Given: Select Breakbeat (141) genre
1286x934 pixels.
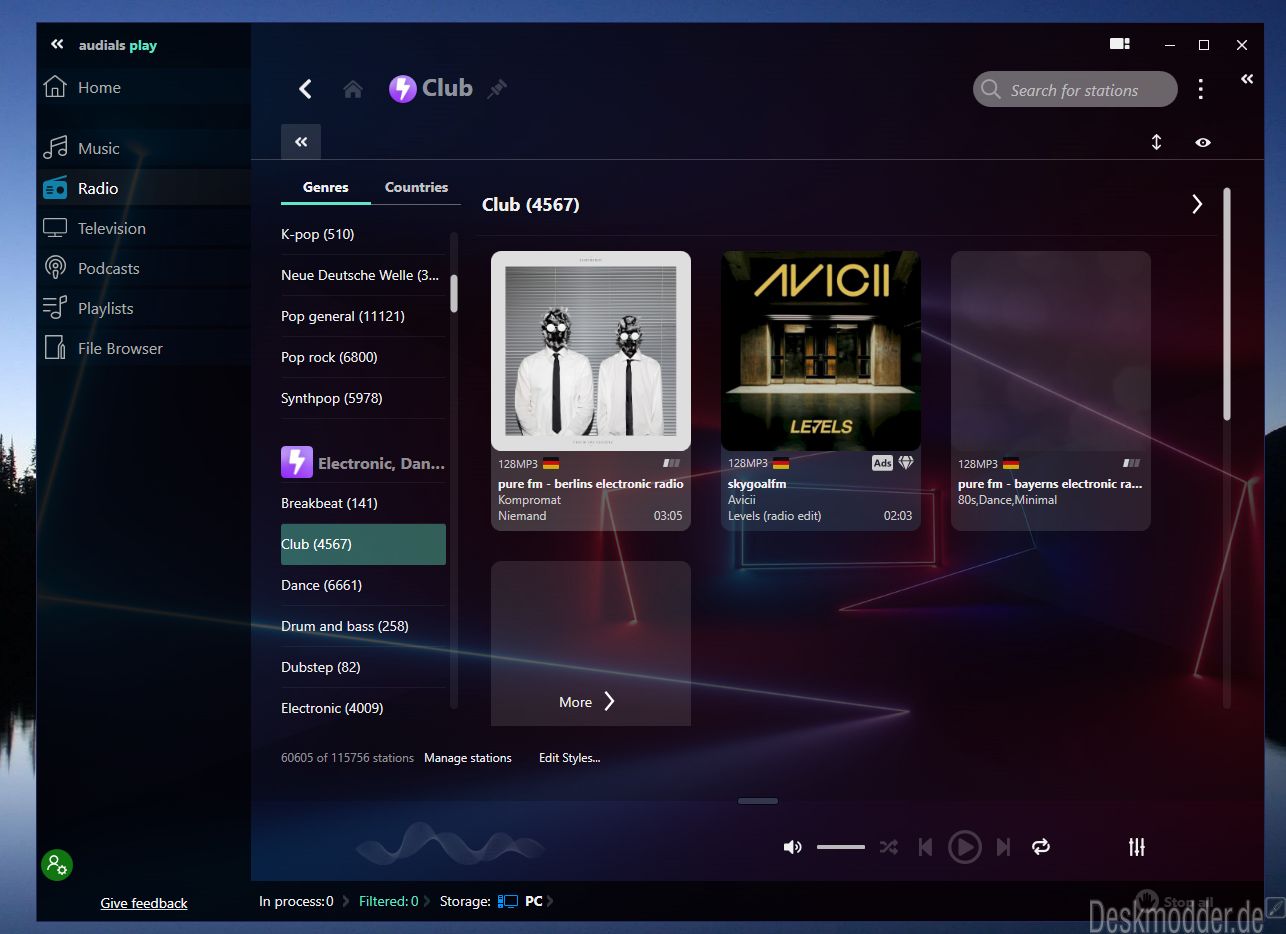Looking at the screenshot, I should click(363, 503).
